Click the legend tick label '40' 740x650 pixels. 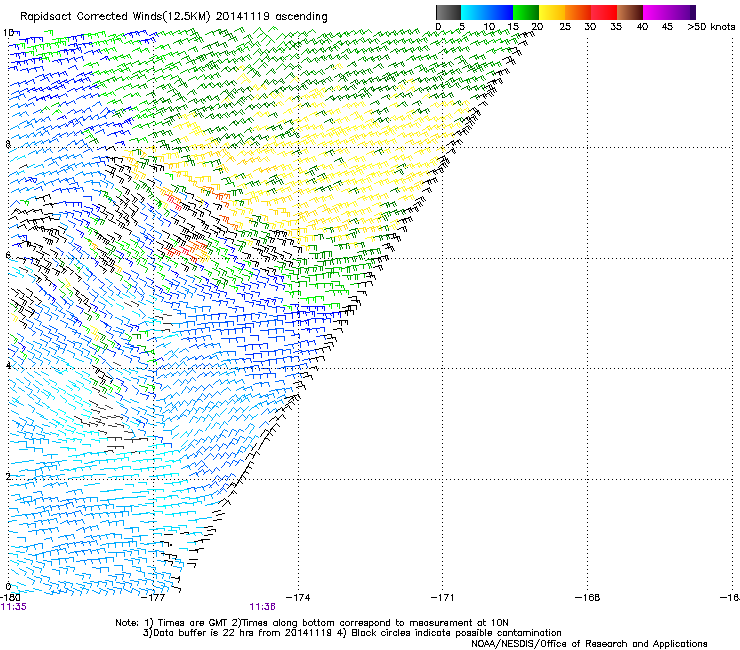tap(642, 27)
